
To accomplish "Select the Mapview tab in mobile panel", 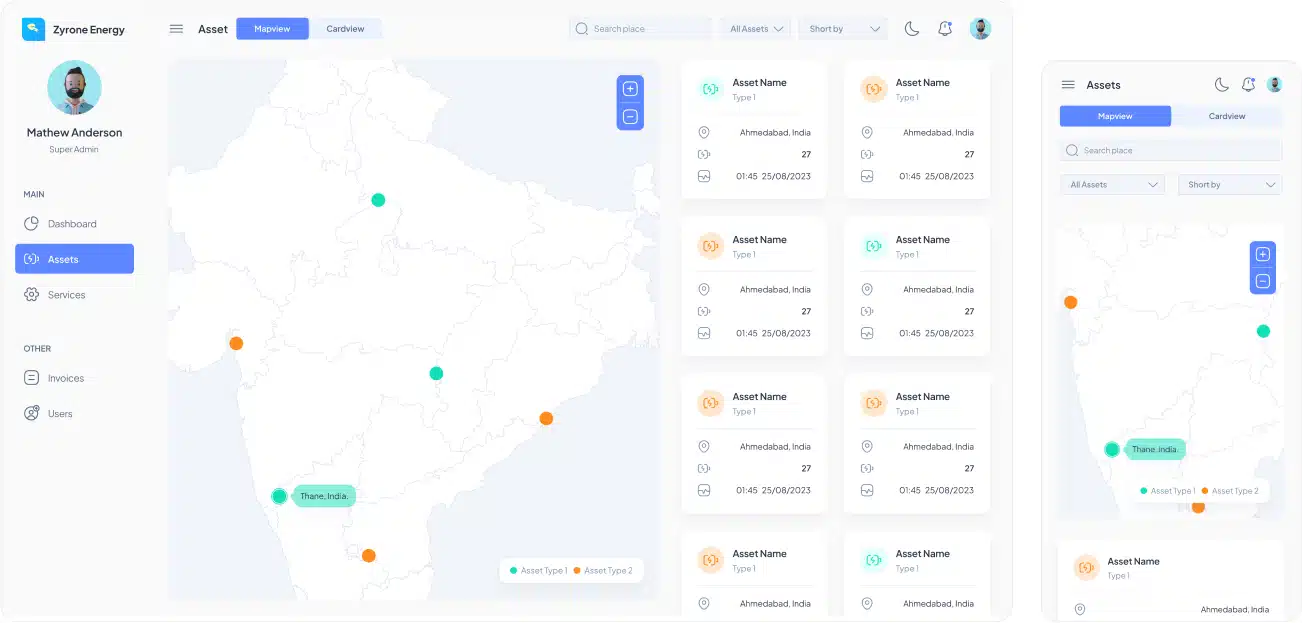I will click(x=1115, y=116).
